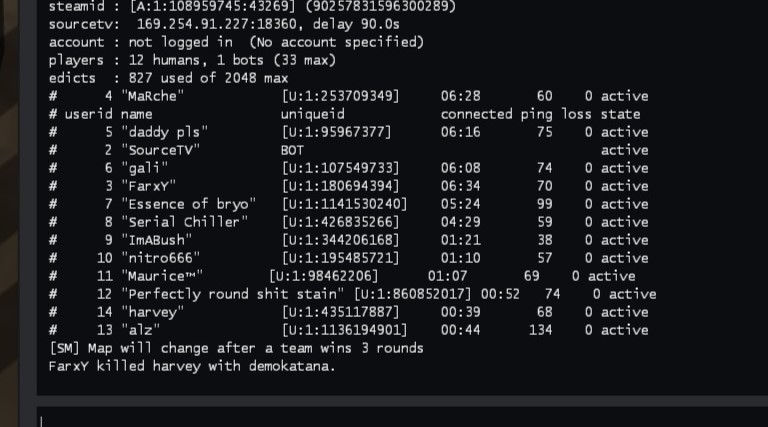Click the "Essence of bryo" player name

pos(185,204)
